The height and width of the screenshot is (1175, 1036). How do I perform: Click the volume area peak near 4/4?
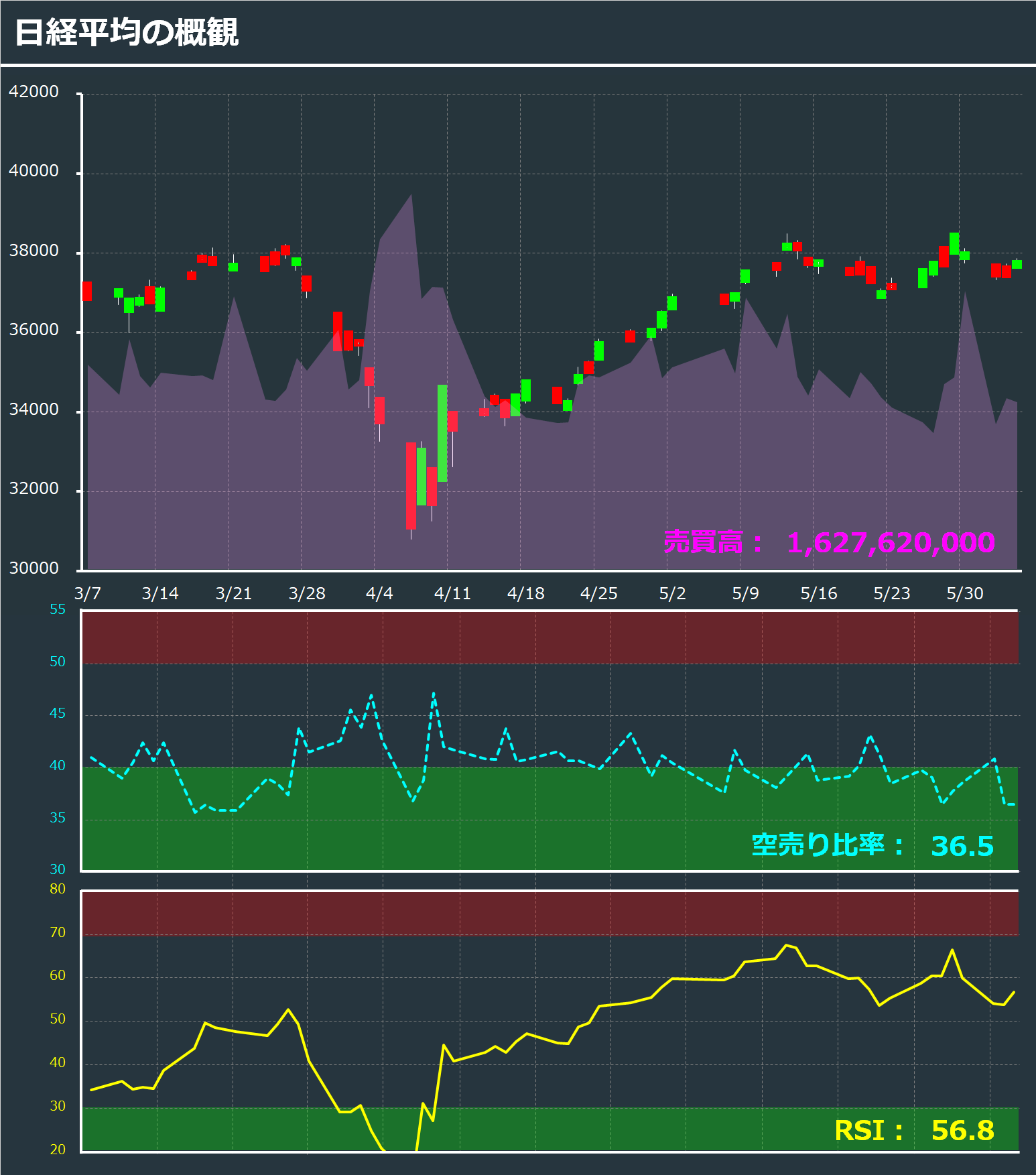click(x=411, y=194)
